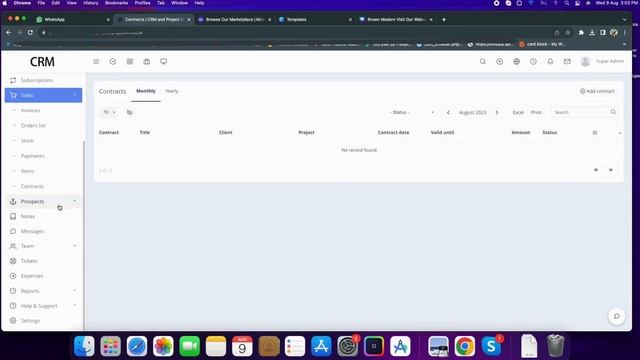Open the briefcase projects icon in toolbar
This screenshot has width=640, height=360.
coord(147,62)
